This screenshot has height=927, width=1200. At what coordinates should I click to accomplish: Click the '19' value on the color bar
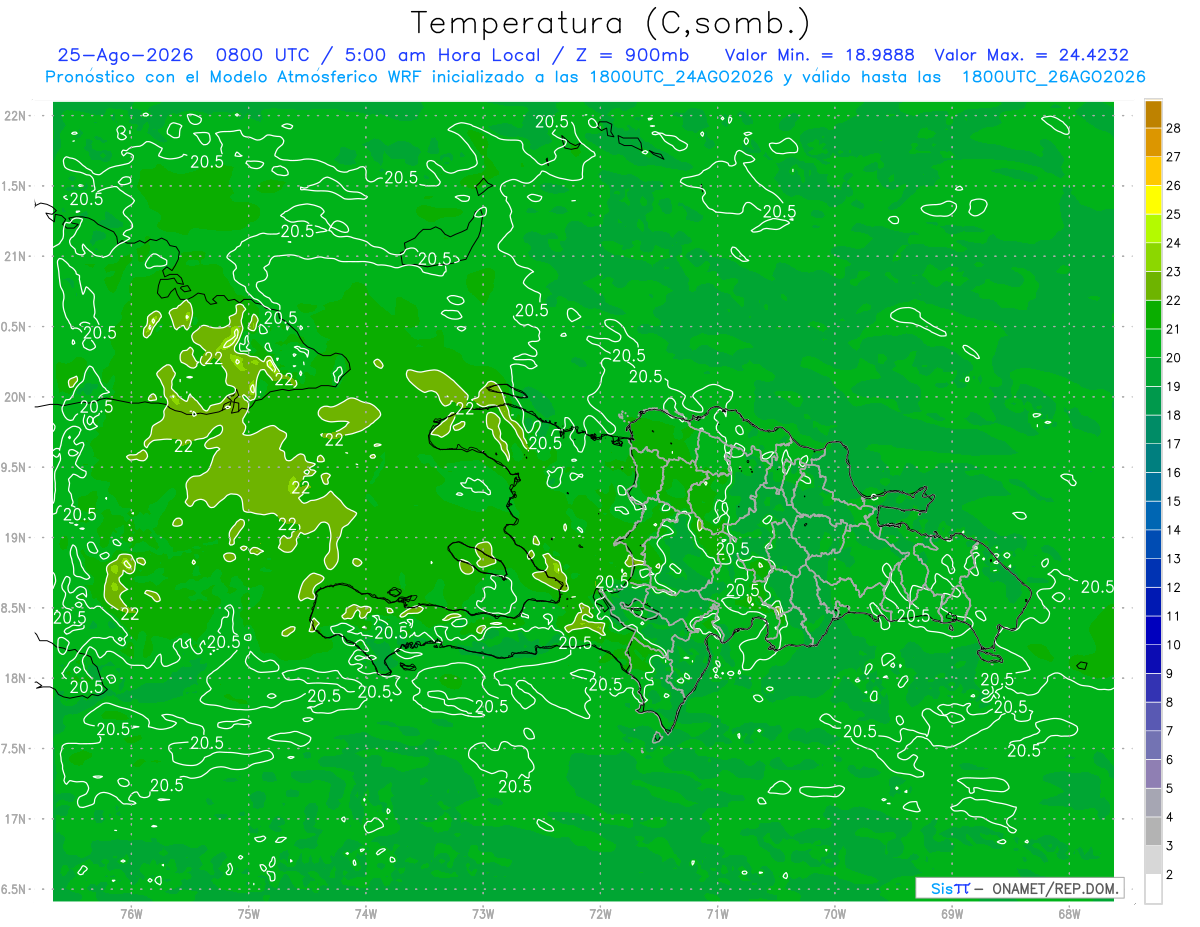coord(1174,387)
